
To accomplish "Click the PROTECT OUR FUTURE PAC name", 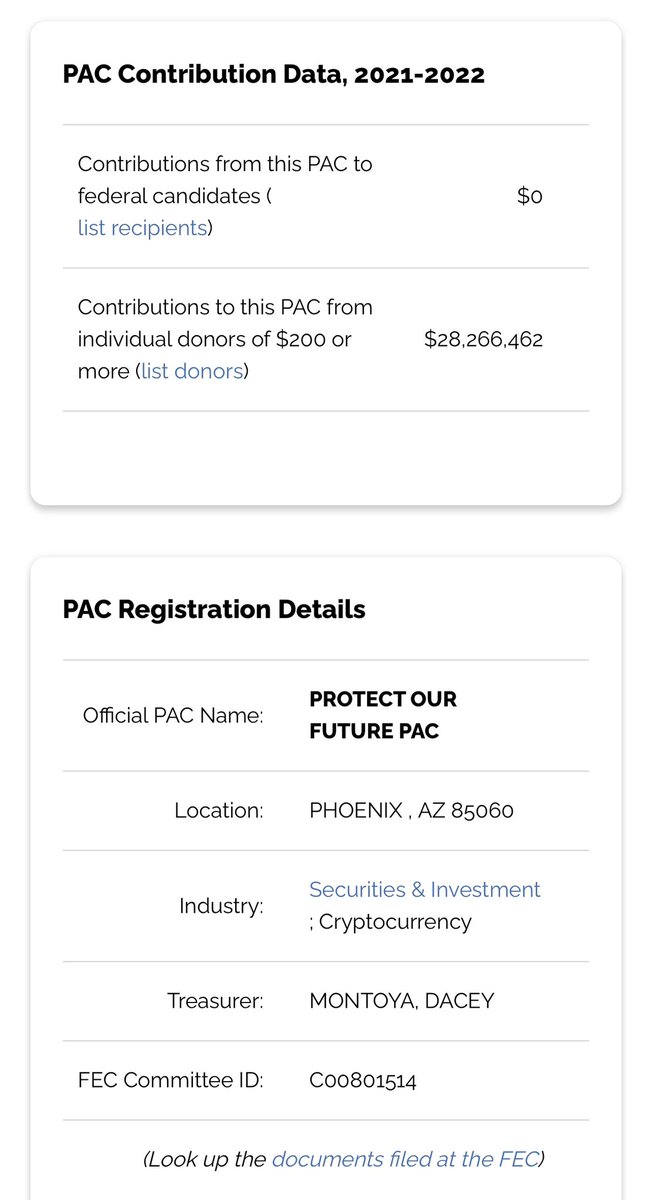I will [383, 715].
